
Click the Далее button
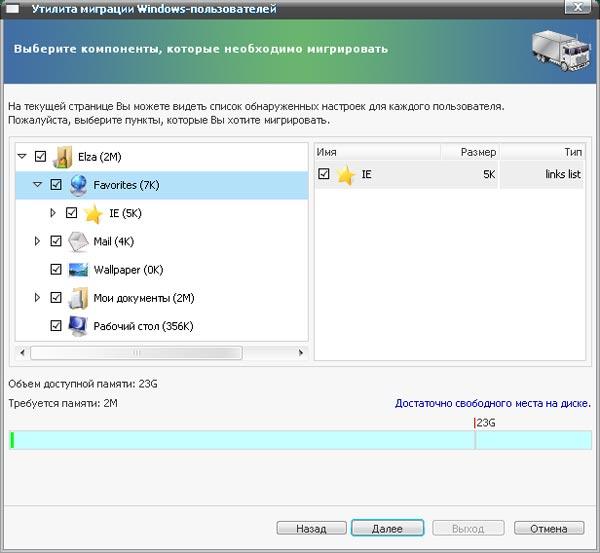387,529
